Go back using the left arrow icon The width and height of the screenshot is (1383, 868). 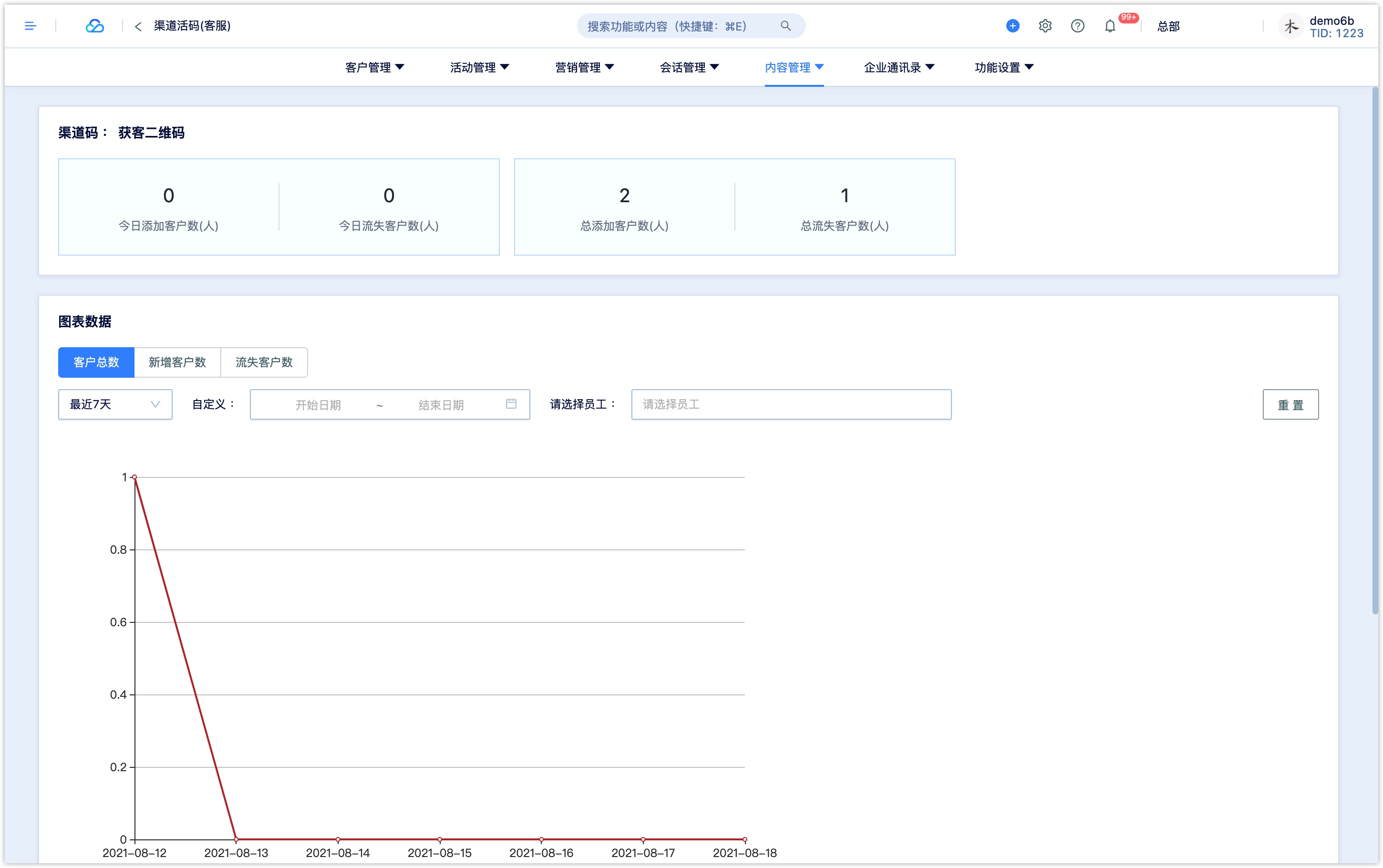(x=138, y=26)
